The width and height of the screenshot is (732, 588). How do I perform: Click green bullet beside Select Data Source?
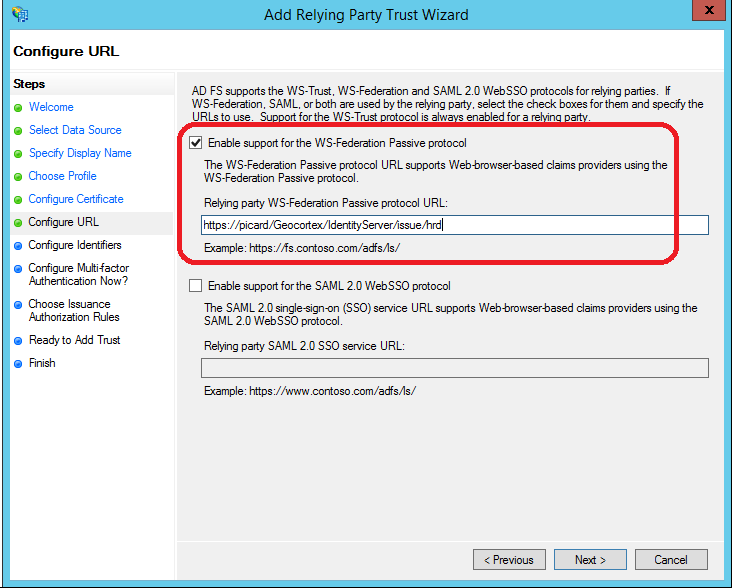click(x=18, y=131)
